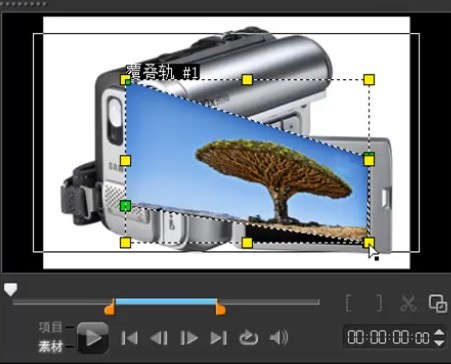Switch to 项目 (Project) playback mode
The height and width of the screenshot is (364, 451).
[x=51, y=327]
